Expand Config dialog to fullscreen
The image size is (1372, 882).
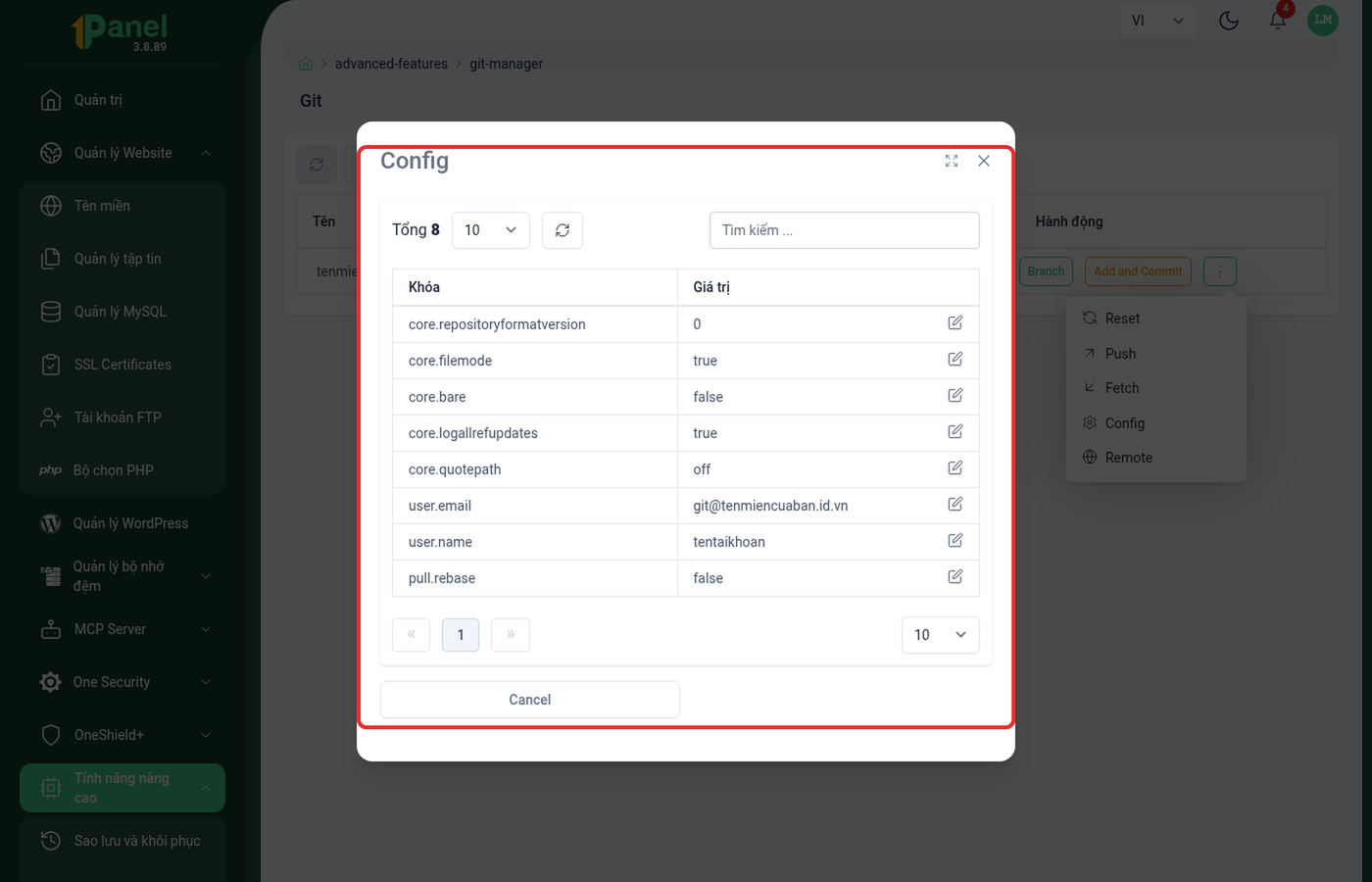tap(952, 161)
